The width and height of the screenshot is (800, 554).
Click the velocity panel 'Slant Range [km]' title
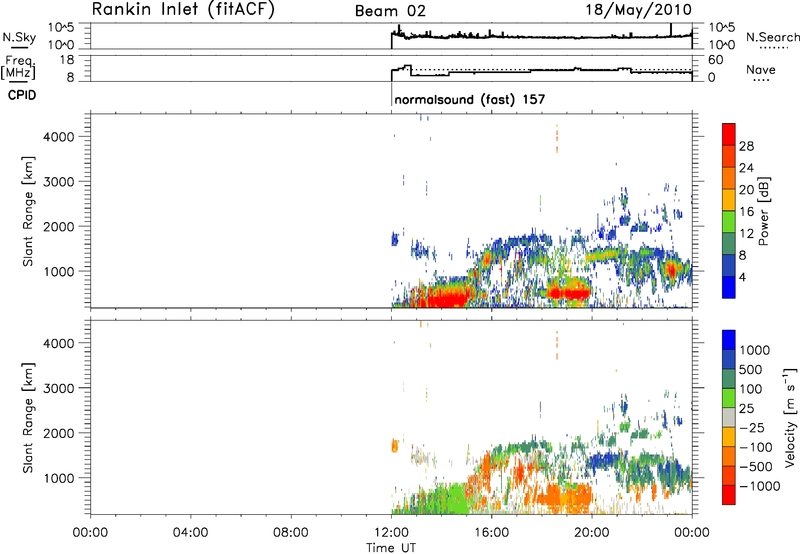click(28, 418)
